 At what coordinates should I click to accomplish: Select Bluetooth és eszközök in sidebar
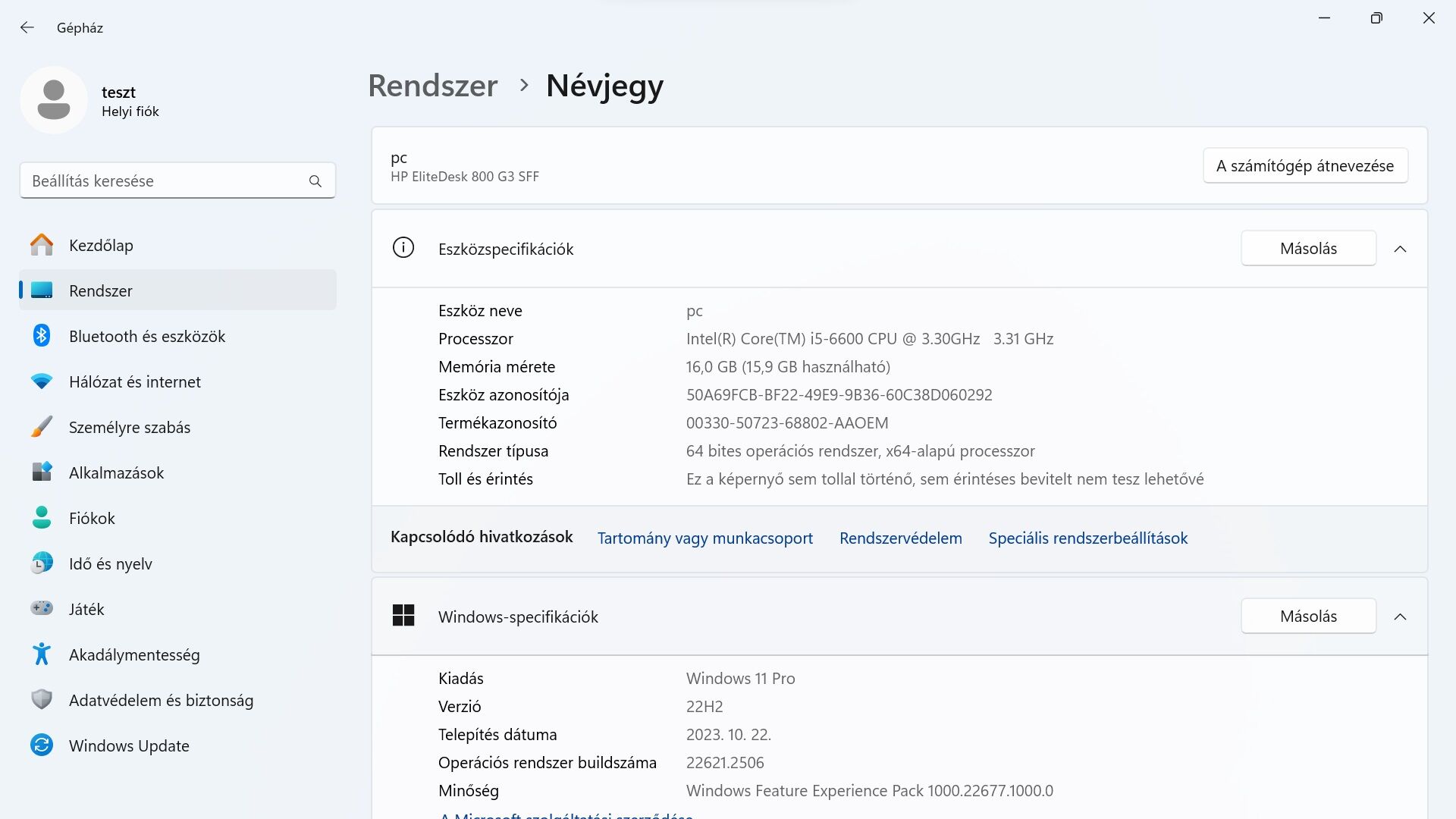click(177, 336)
